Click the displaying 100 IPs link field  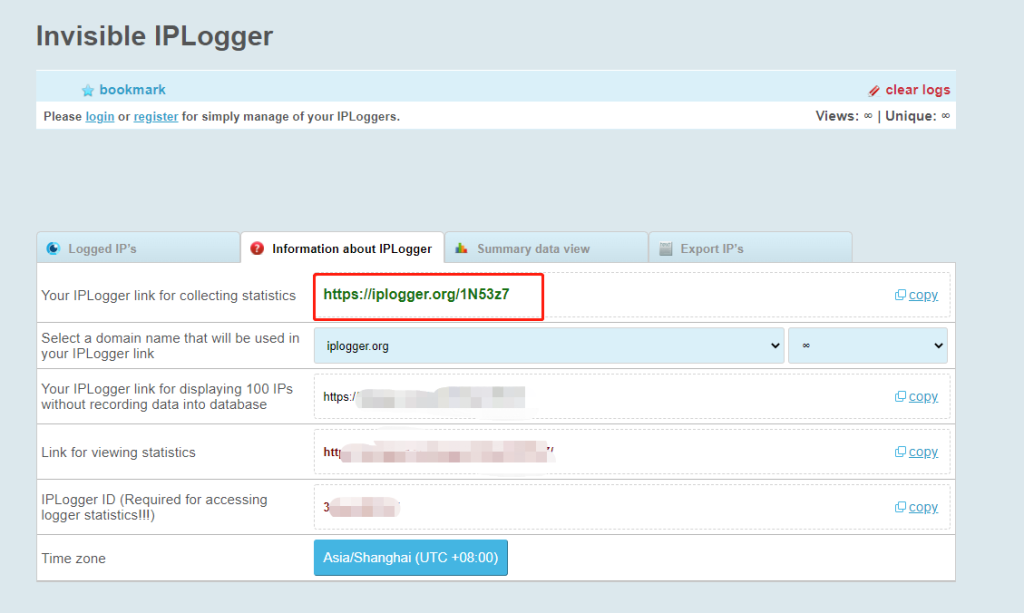tap(632, 396)
